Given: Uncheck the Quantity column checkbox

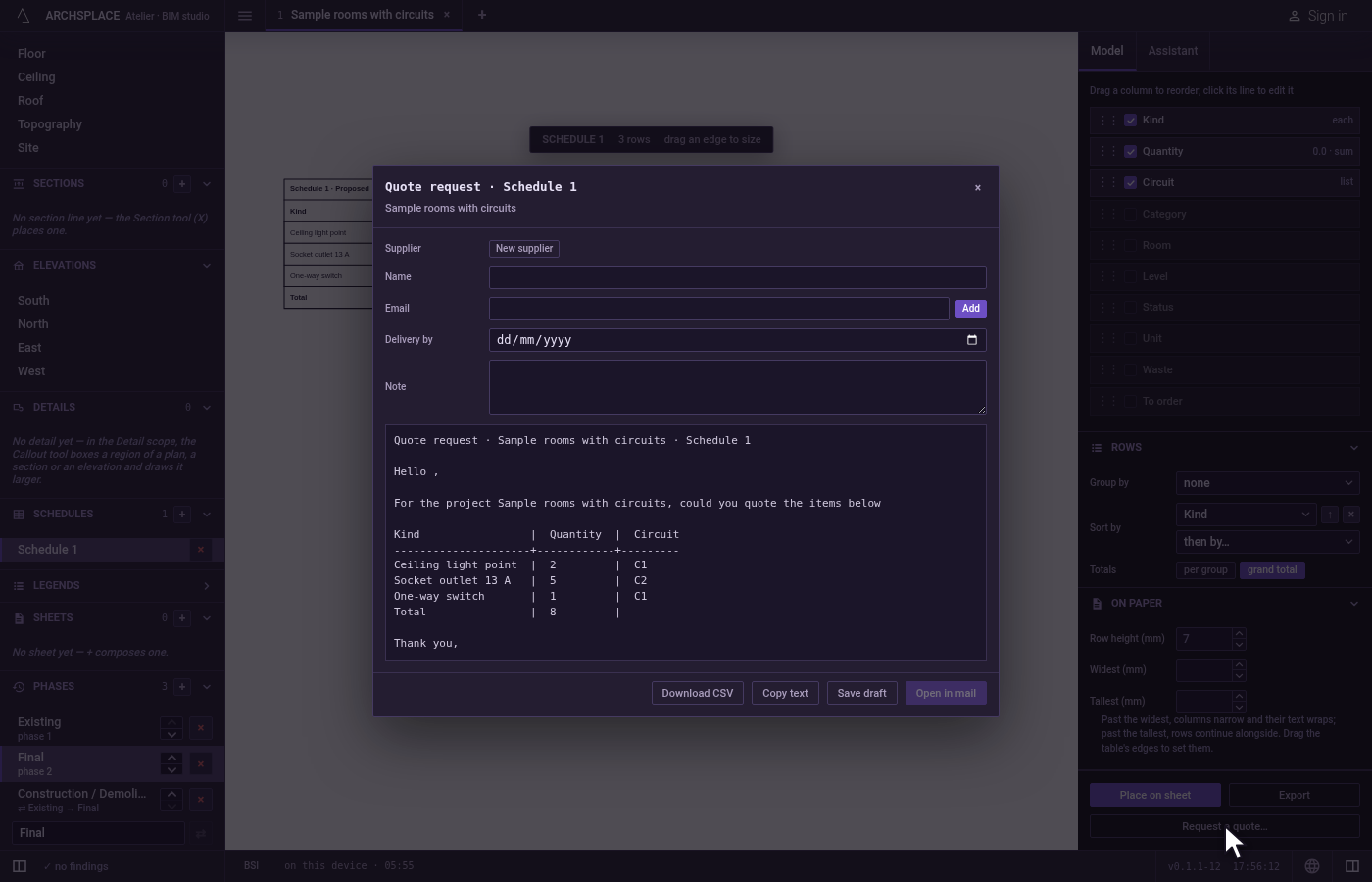Looking at the screenshot, I should 1131,152.
